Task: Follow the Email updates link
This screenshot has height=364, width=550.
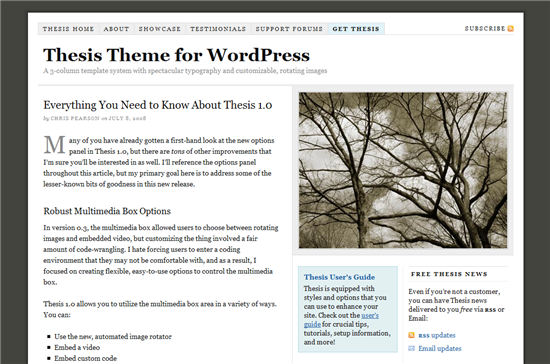Action: click(440, 348)
